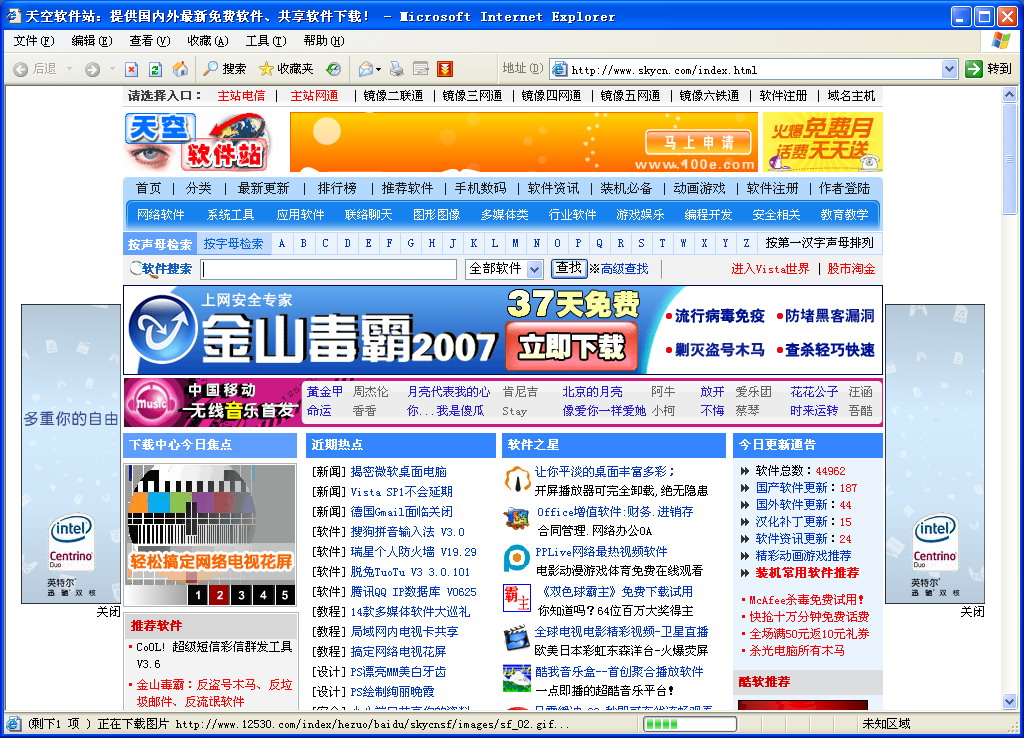
Task: Click the 查找 search button
Action: coord(569,268)
